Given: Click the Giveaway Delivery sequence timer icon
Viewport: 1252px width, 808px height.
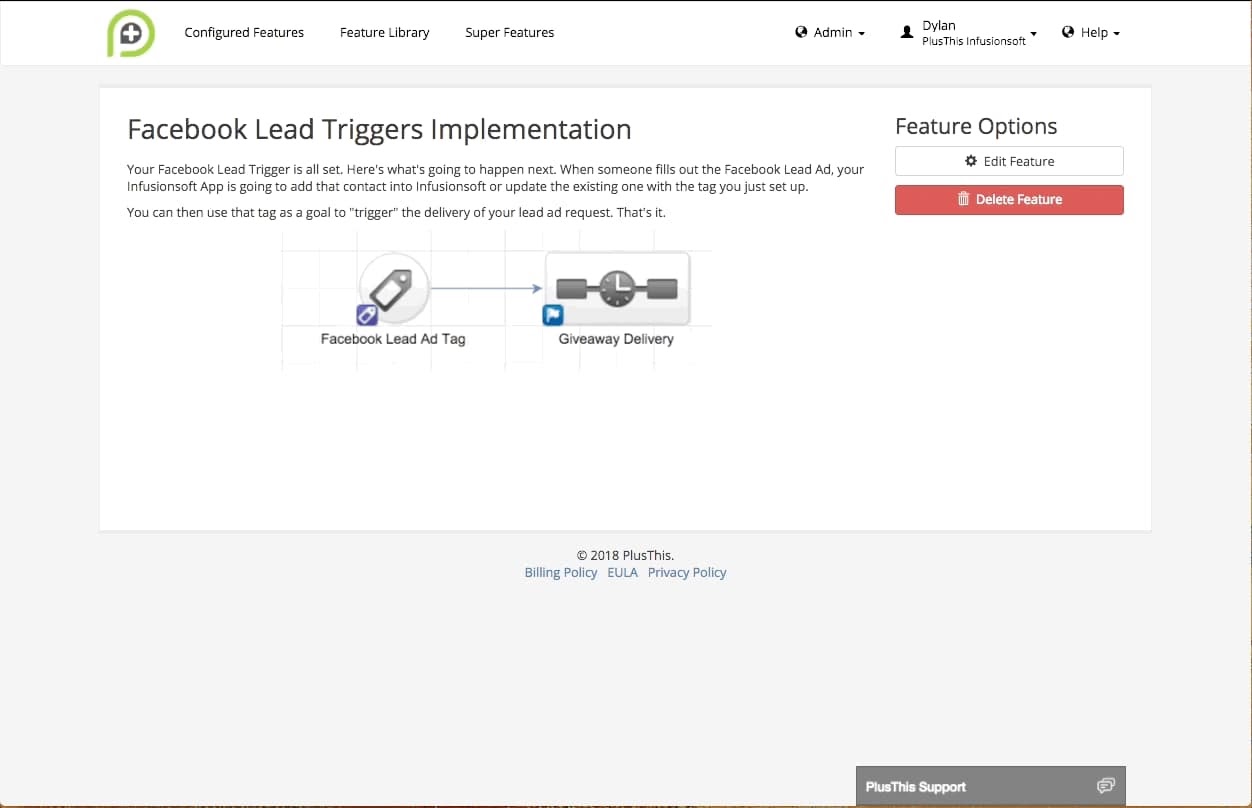Looking at the screenshot, I should click(617, 288).
